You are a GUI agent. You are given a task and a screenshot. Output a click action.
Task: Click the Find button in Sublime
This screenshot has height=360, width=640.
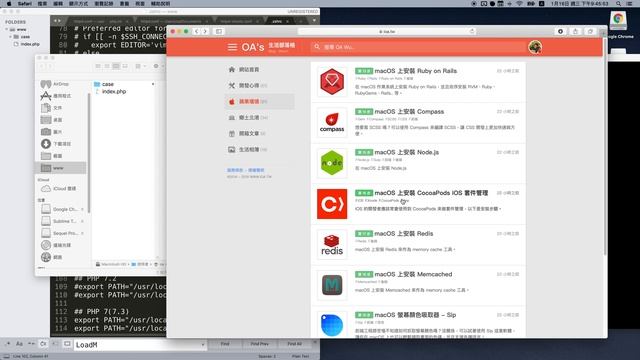click(x=225, y=344)
